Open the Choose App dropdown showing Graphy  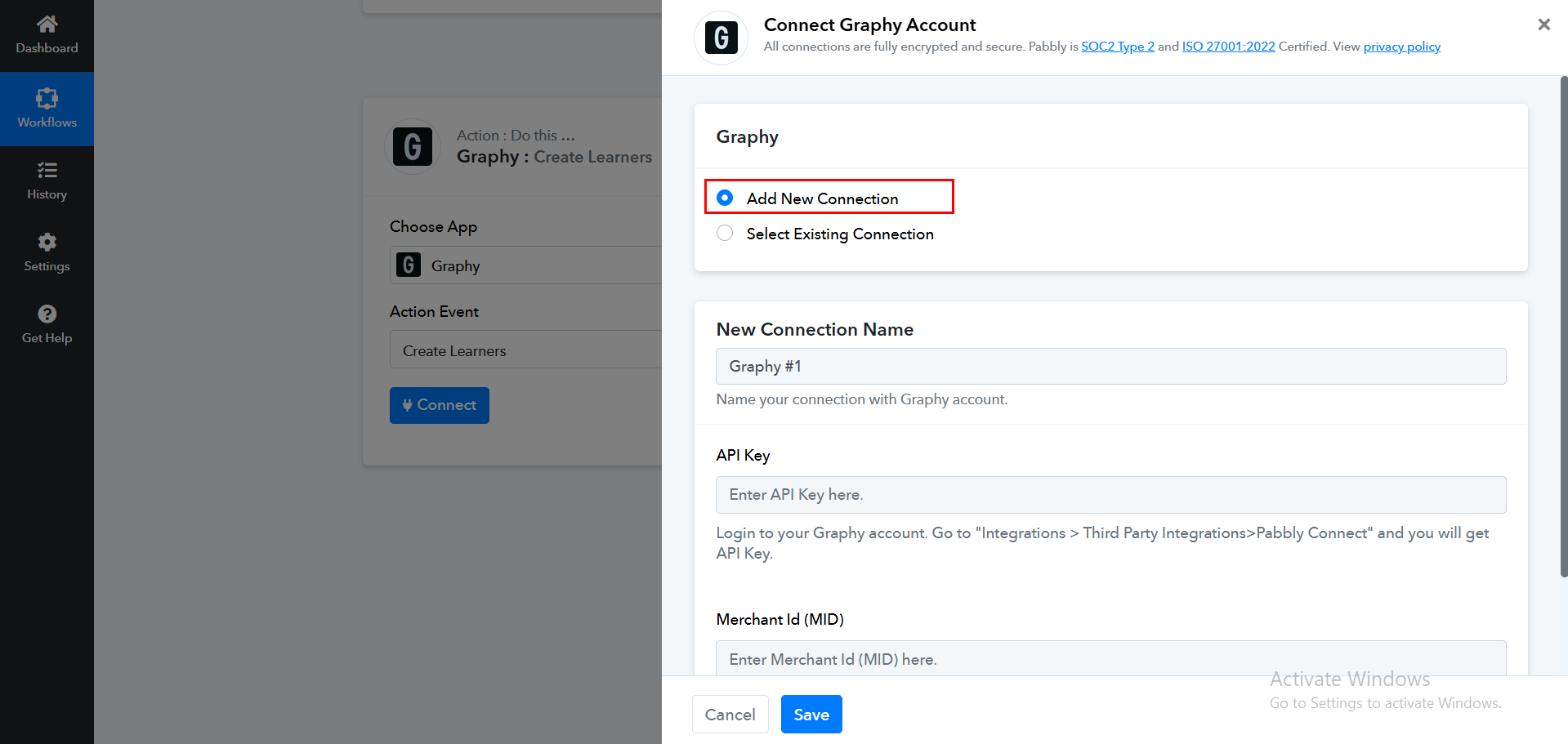527,265
